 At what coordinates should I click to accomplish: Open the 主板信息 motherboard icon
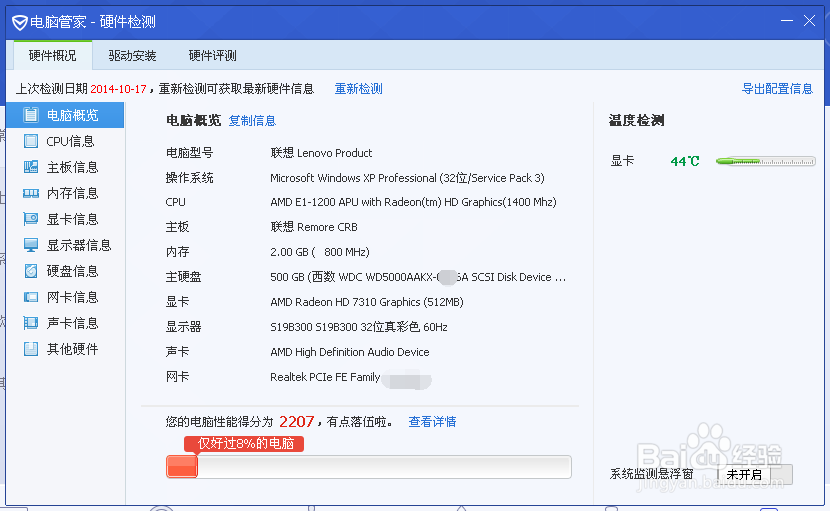point(31,167)
